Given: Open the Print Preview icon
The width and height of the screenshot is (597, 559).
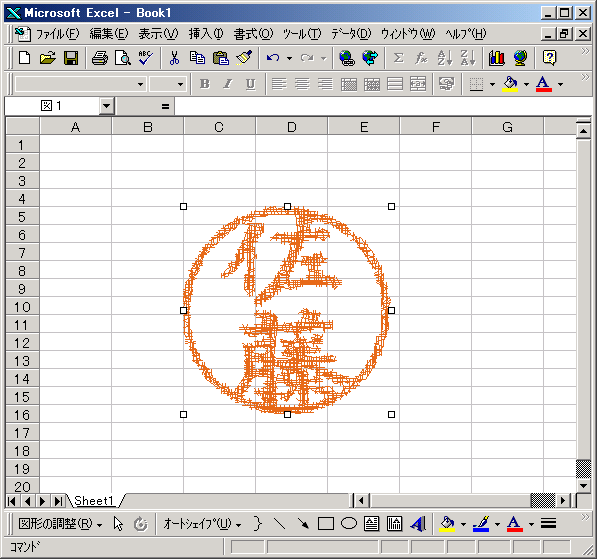Looking at the screenshot, I should coord(123,58).
